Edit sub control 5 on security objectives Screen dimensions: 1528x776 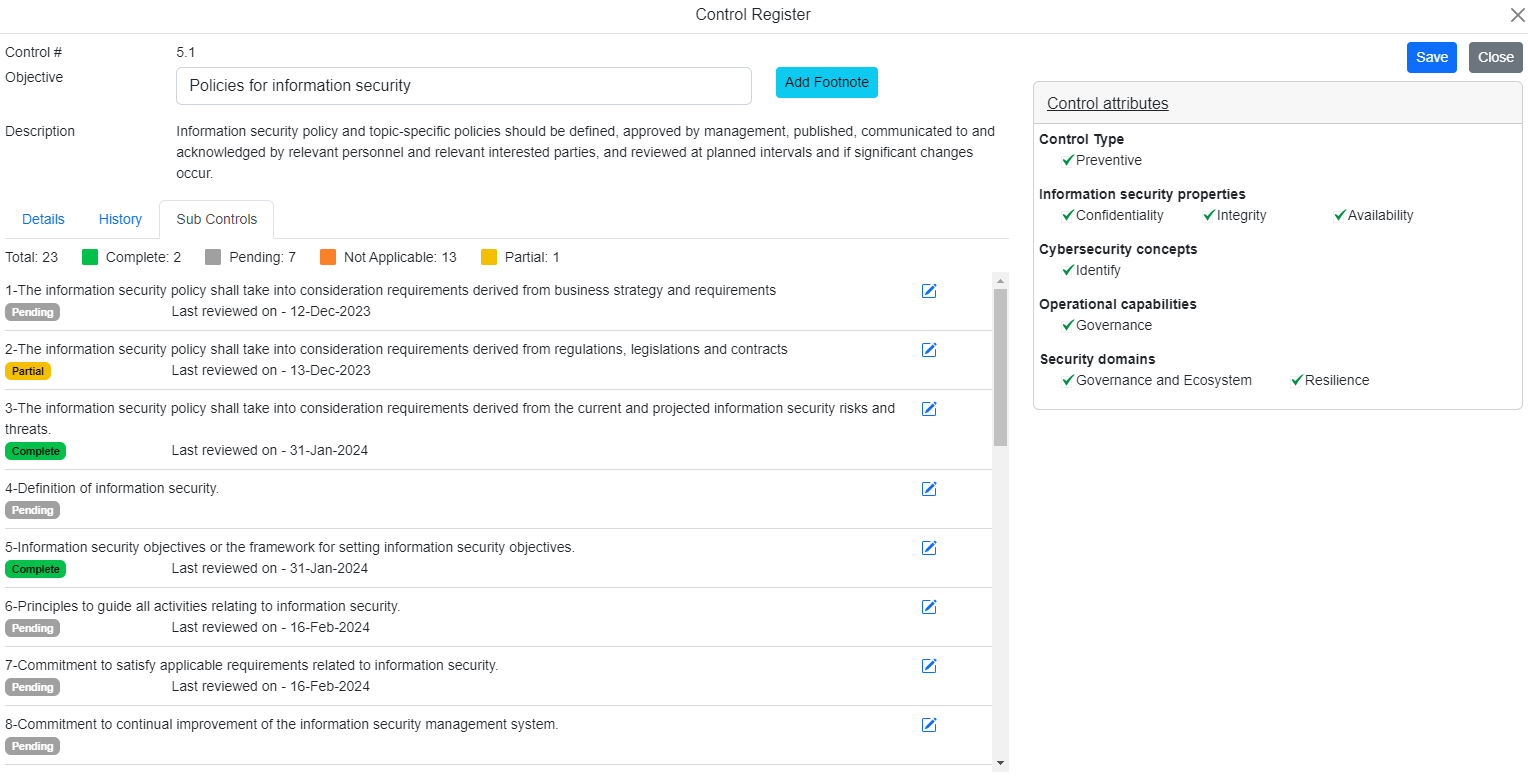929,548
